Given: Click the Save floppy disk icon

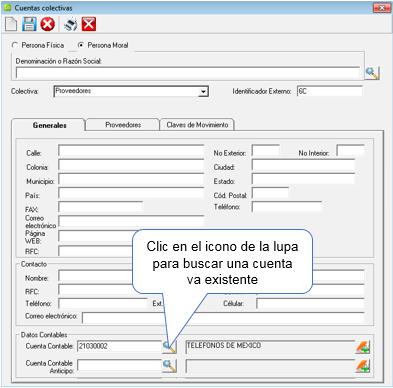Looking at the screenshot, I should point(29,24).
